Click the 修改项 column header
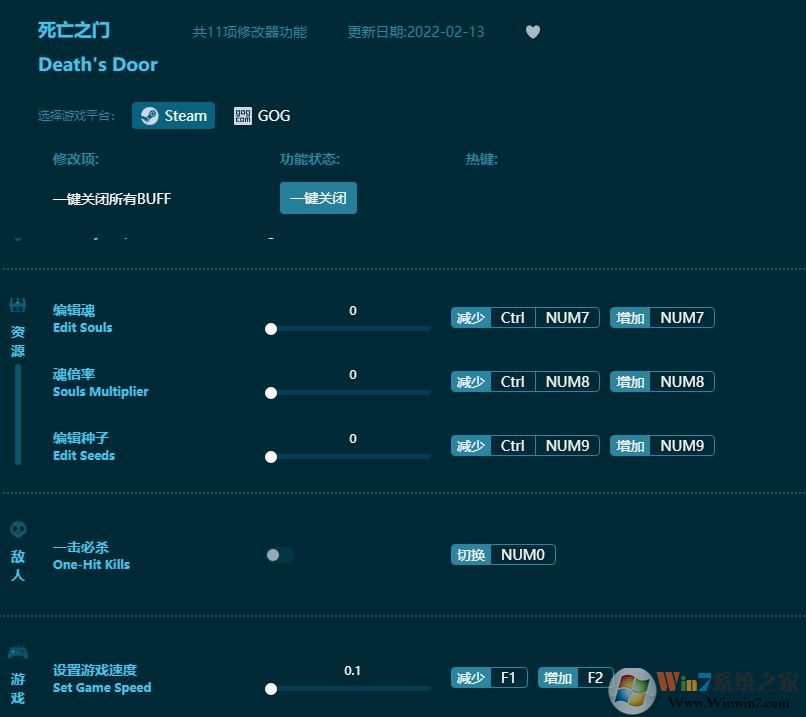Image resolution: width=806 pixels, height=717 pixels. (76, 159)
